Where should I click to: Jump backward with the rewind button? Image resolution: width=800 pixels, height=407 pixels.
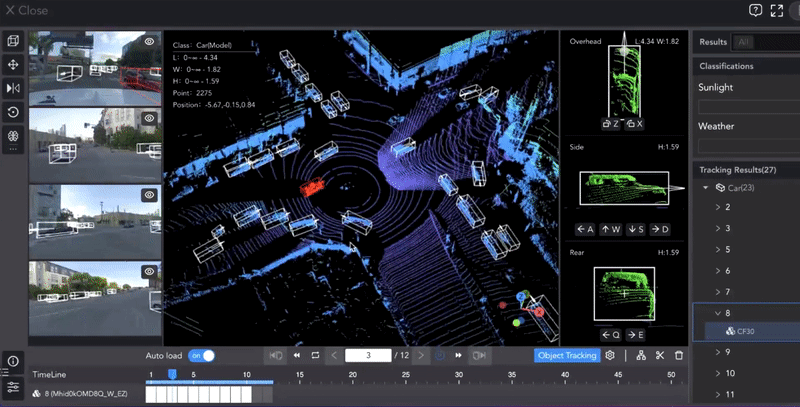(296, 355)
